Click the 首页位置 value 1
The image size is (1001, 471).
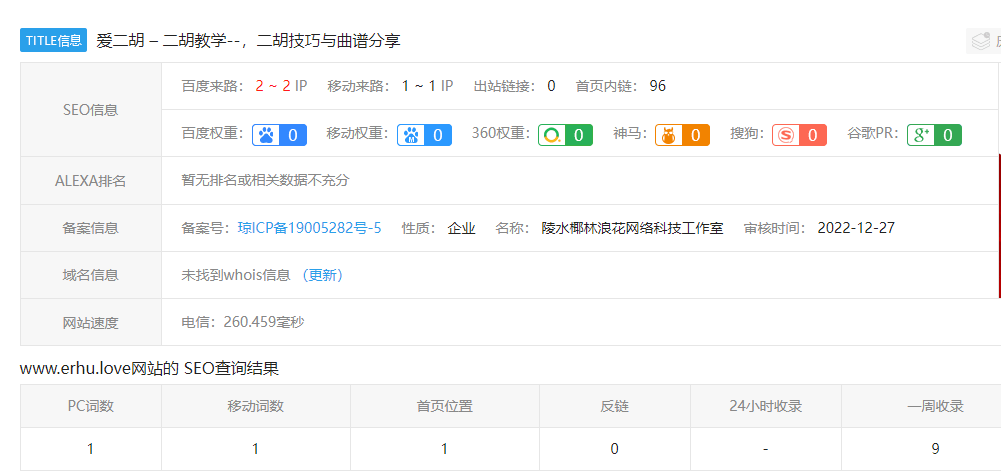[x=444, y=449]
